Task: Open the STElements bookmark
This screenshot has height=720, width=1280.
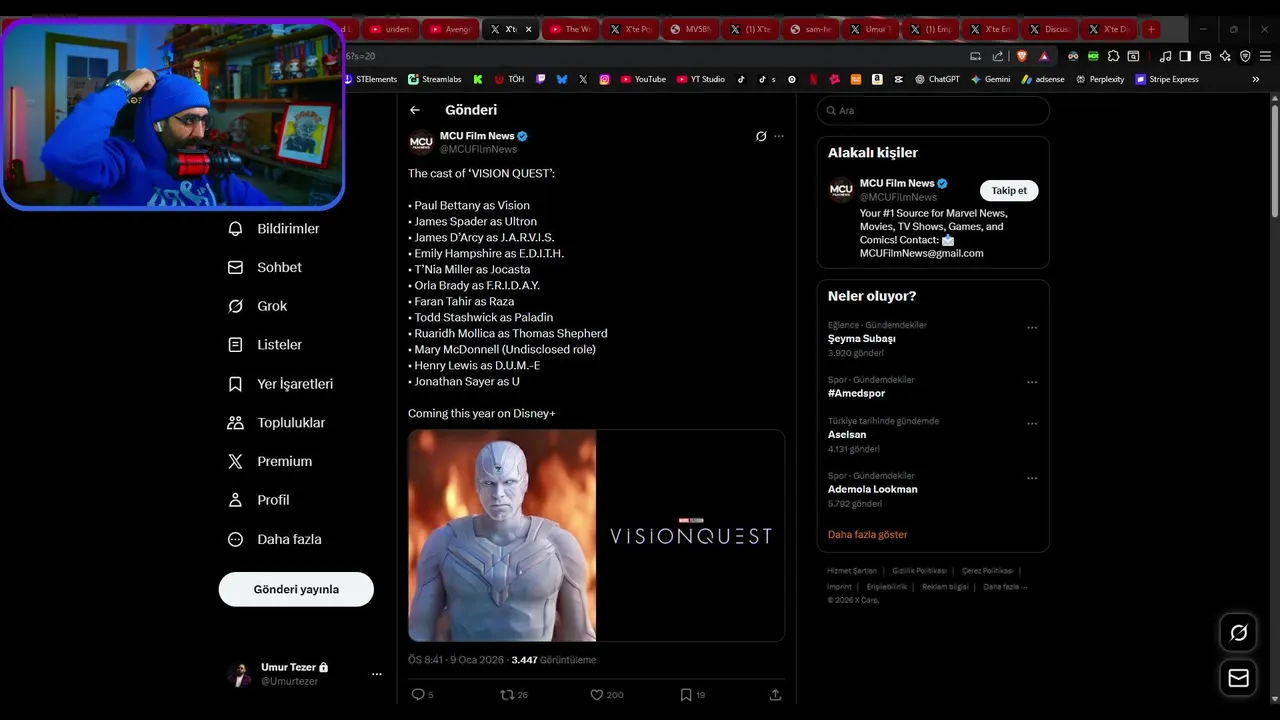Action: pyautogui.click(x=370, y=79)
